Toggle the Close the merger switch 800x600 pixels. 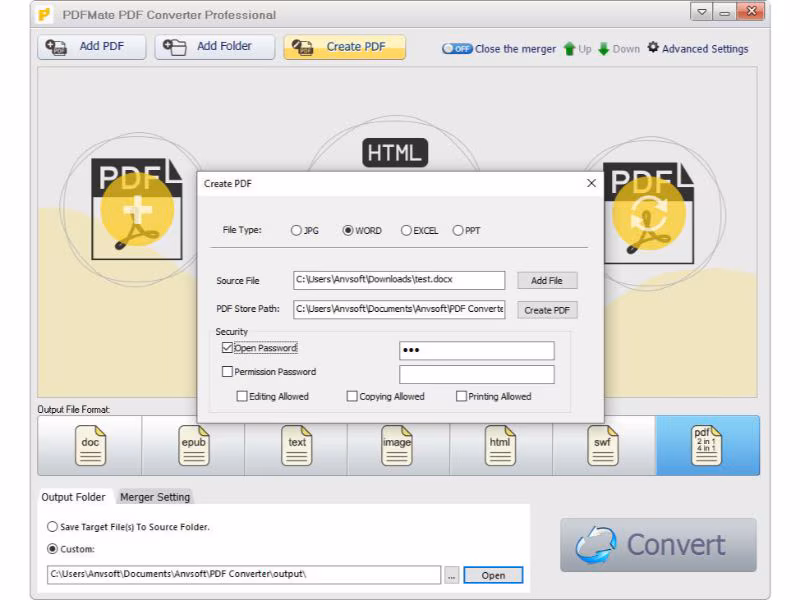[457, 48]
